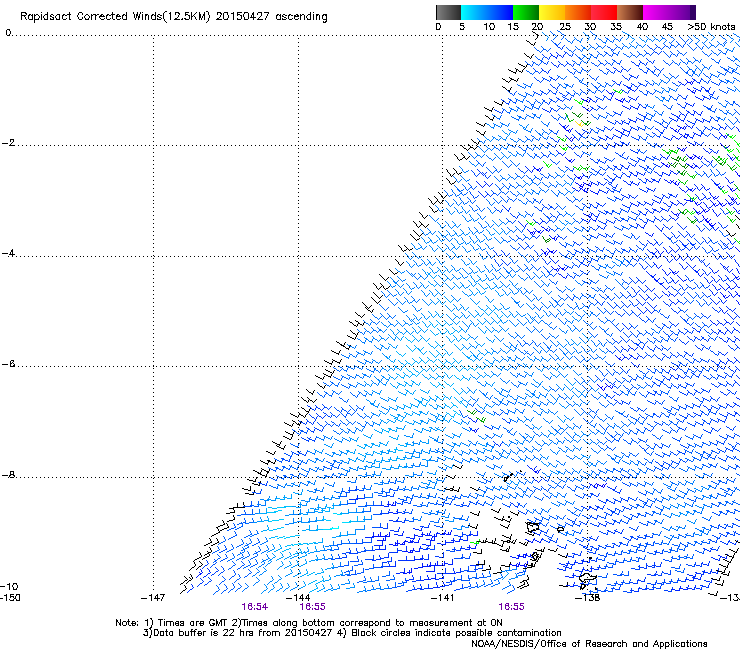Click the latitude label 0 at top left
This screenshot has width=740, height=650.
pos(8,32)
